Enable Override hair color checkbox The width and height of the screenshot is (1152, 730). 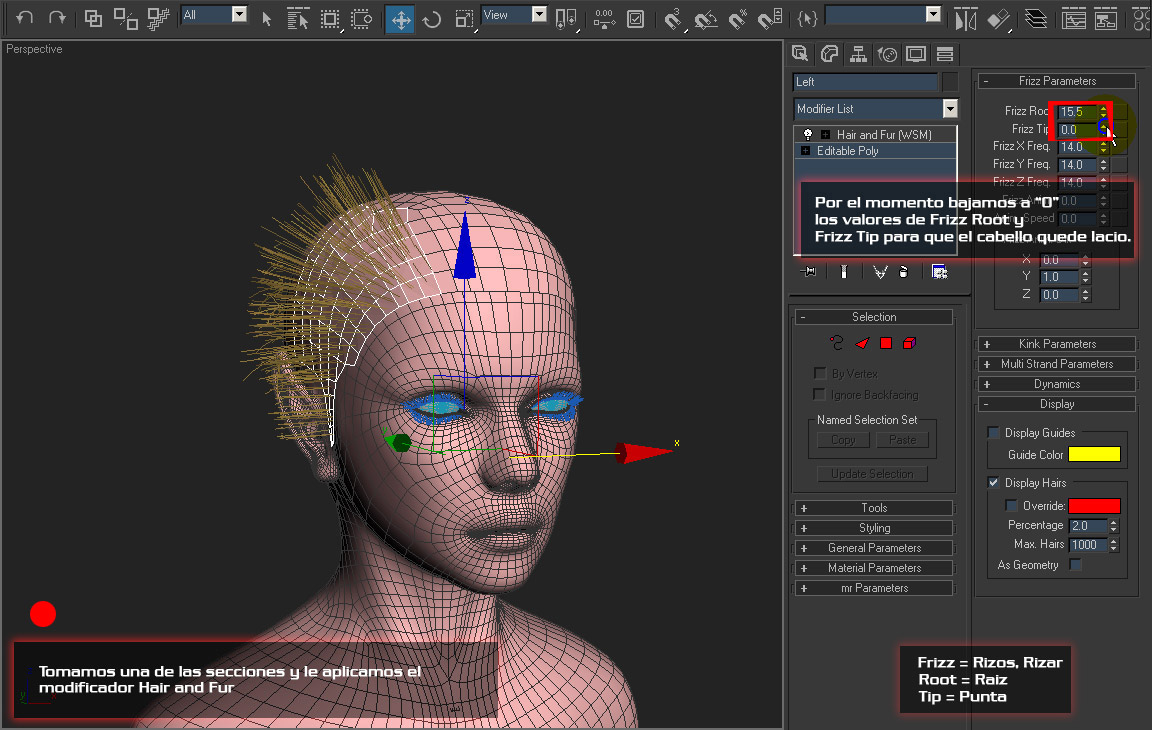(x=1011, y=505)
